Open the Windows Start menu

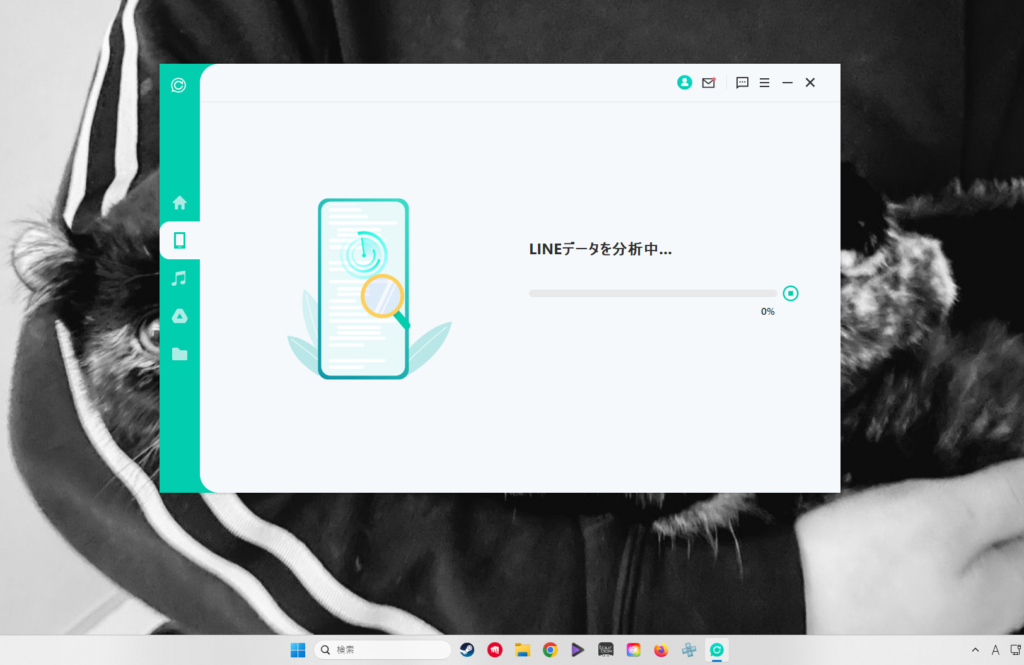[298, 650]
